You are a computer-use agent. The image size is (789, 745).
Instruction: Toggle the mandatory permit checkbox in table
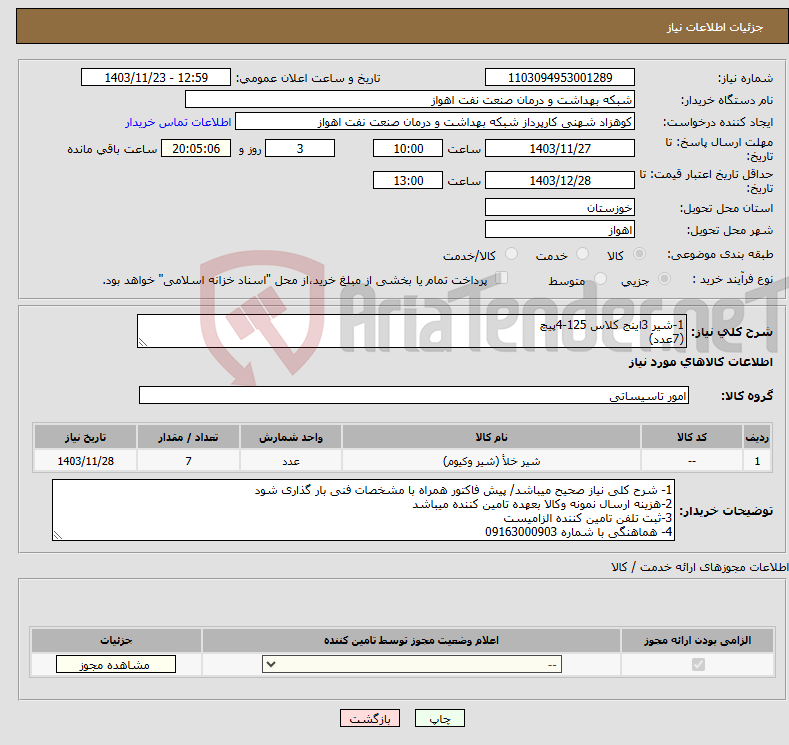(698, 665)
